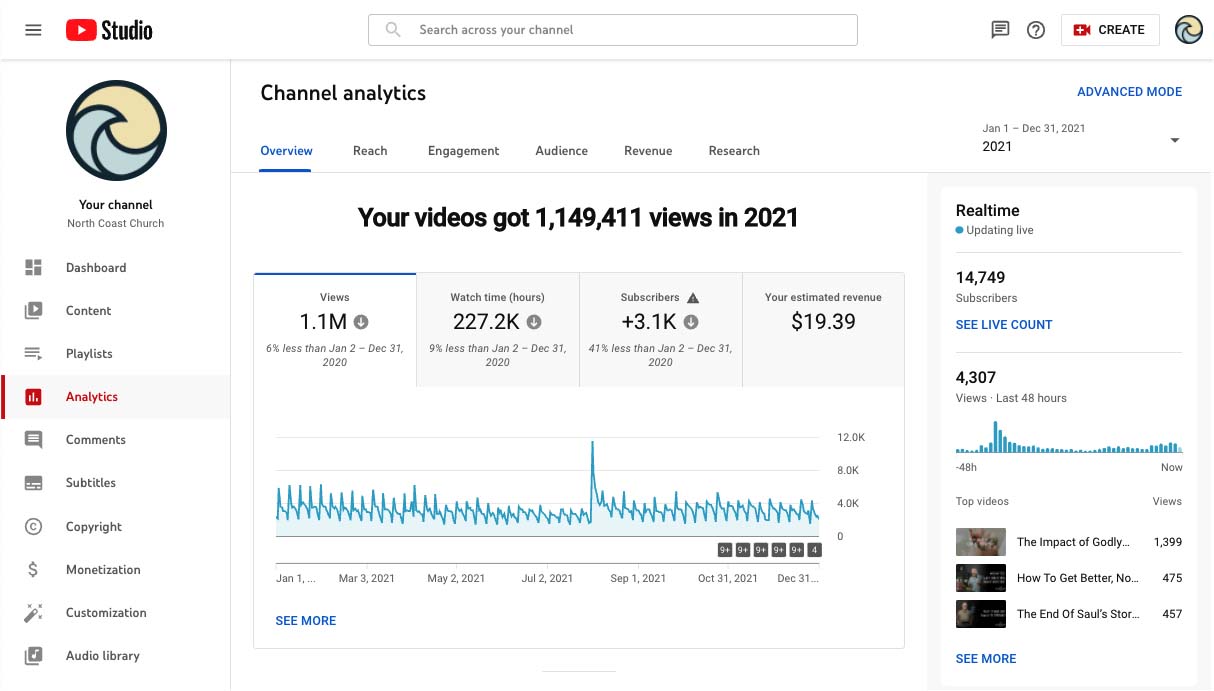The height and width of the screenshot is (691, 1214).
Task: Click the 4,307 views count
Action: click(x=976, y=378)
